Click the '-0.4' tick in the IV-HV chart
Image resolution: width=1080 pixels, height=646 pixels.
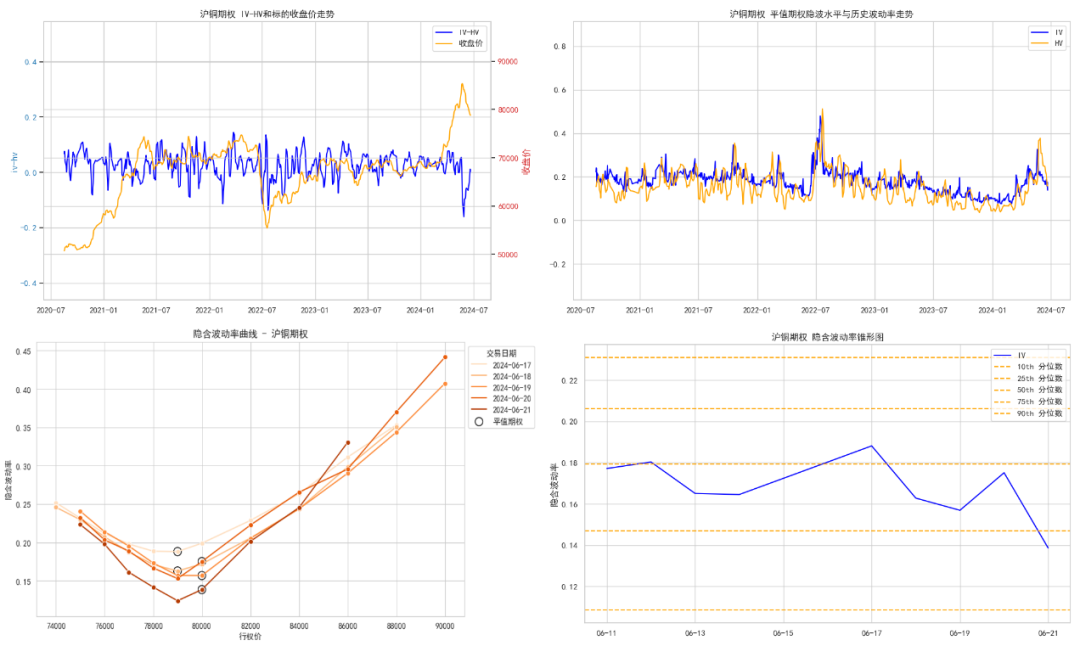[x=30, y=283]
